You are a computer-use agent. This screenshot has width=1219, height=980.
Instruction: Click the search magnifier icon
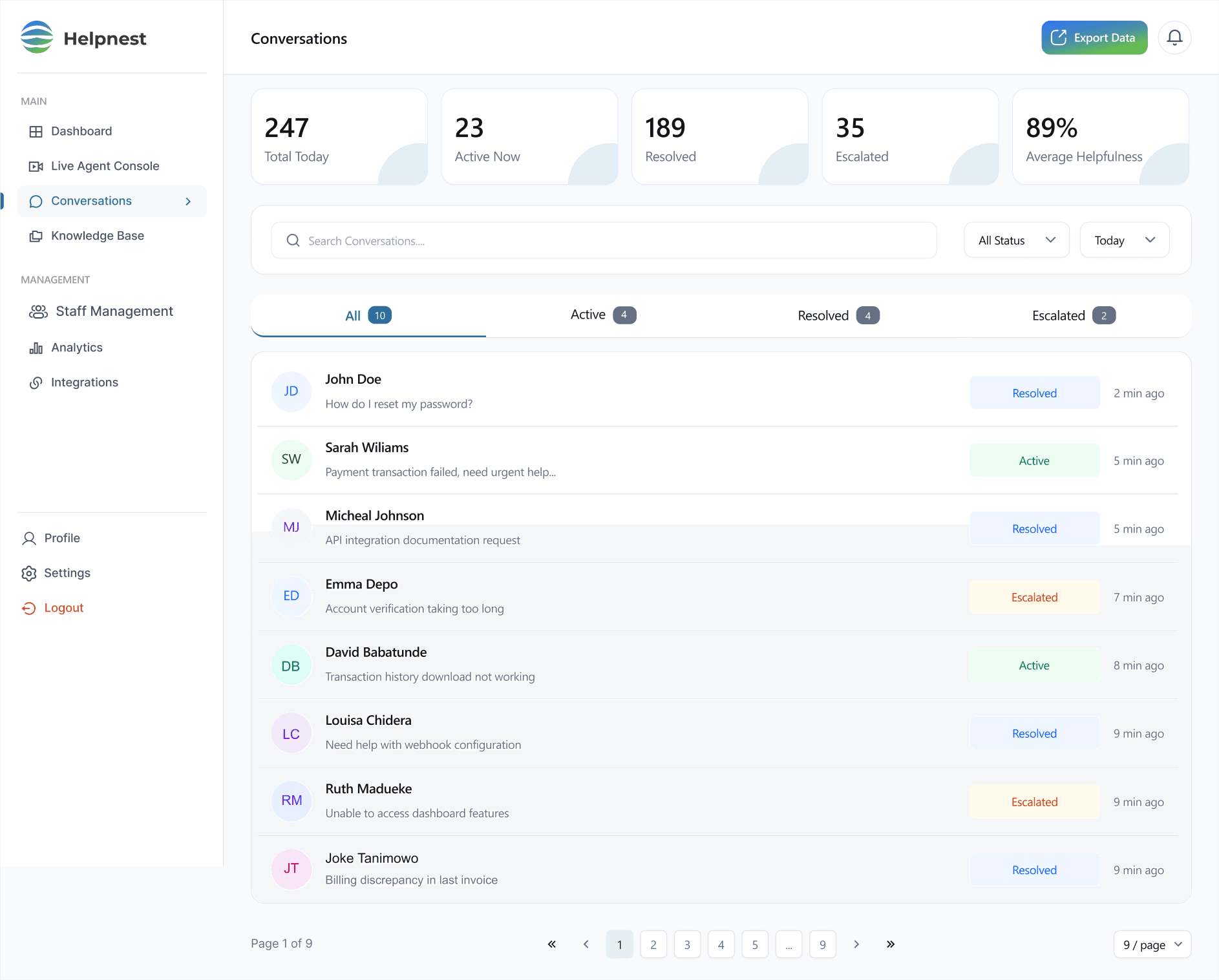(x=293, y=240)
